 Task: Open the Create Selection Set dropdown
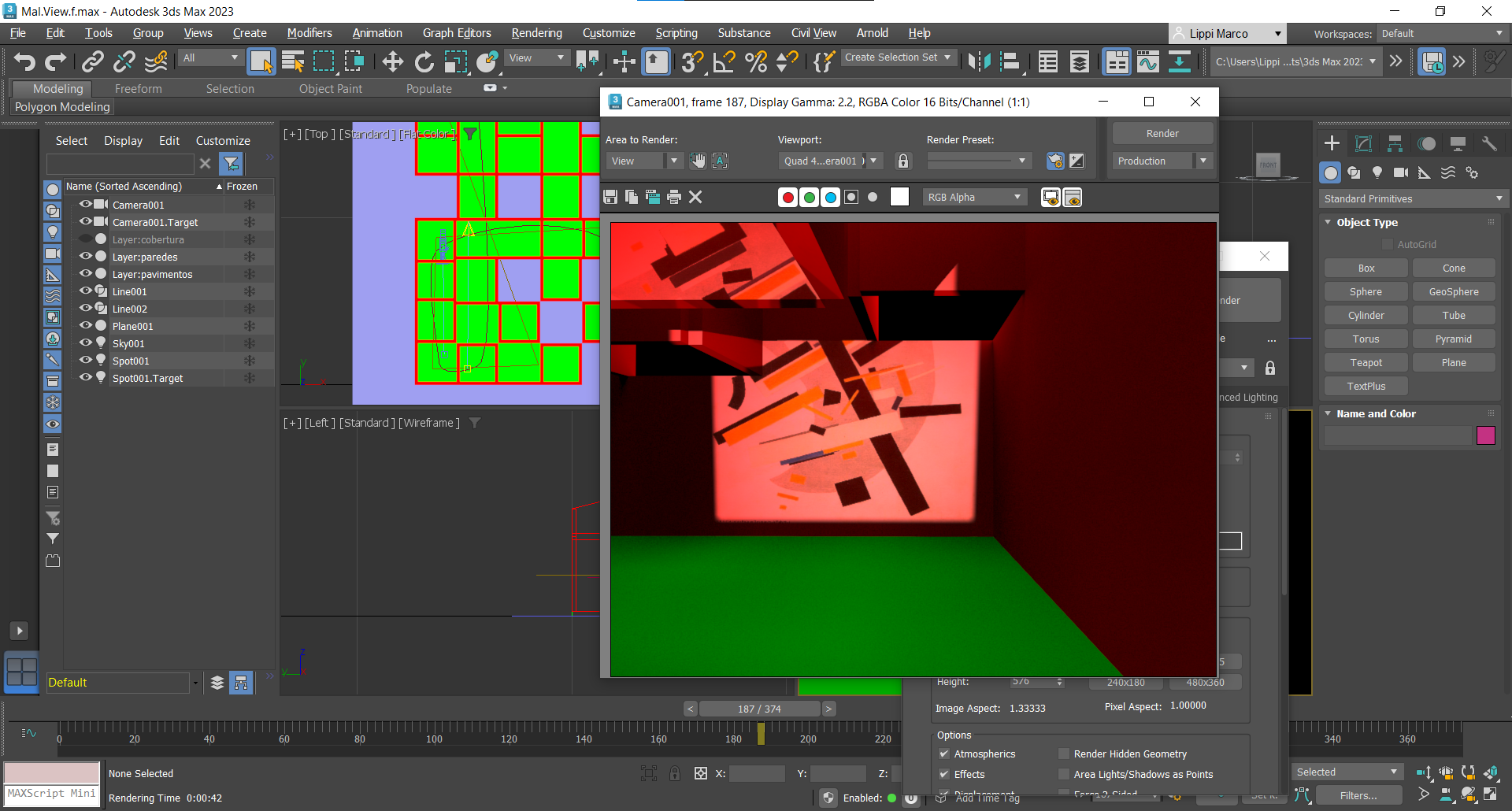click(x=898, y=57)
